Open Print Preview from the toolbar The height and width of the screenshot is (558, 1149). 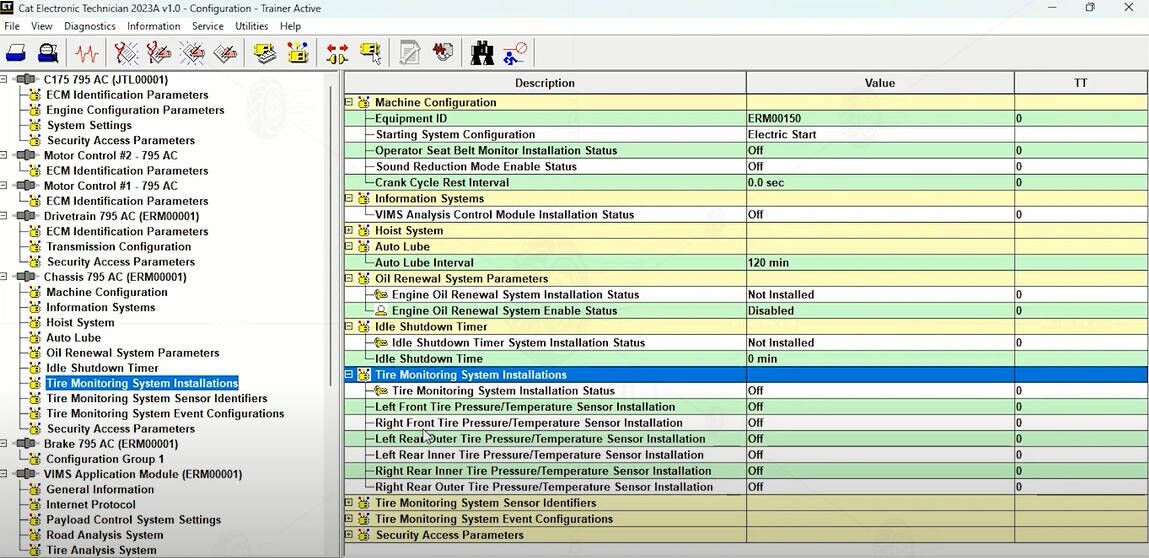pos(48,53)
